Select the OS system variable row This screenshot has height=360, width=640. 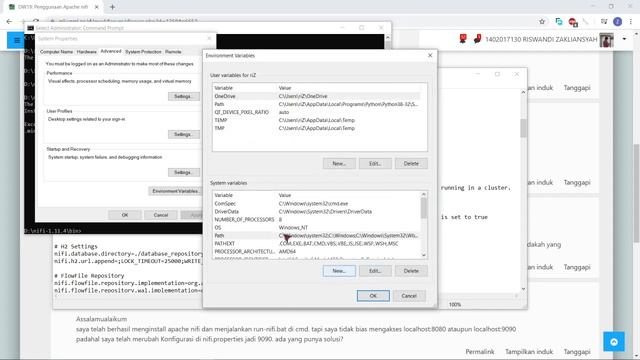(317, 227)
